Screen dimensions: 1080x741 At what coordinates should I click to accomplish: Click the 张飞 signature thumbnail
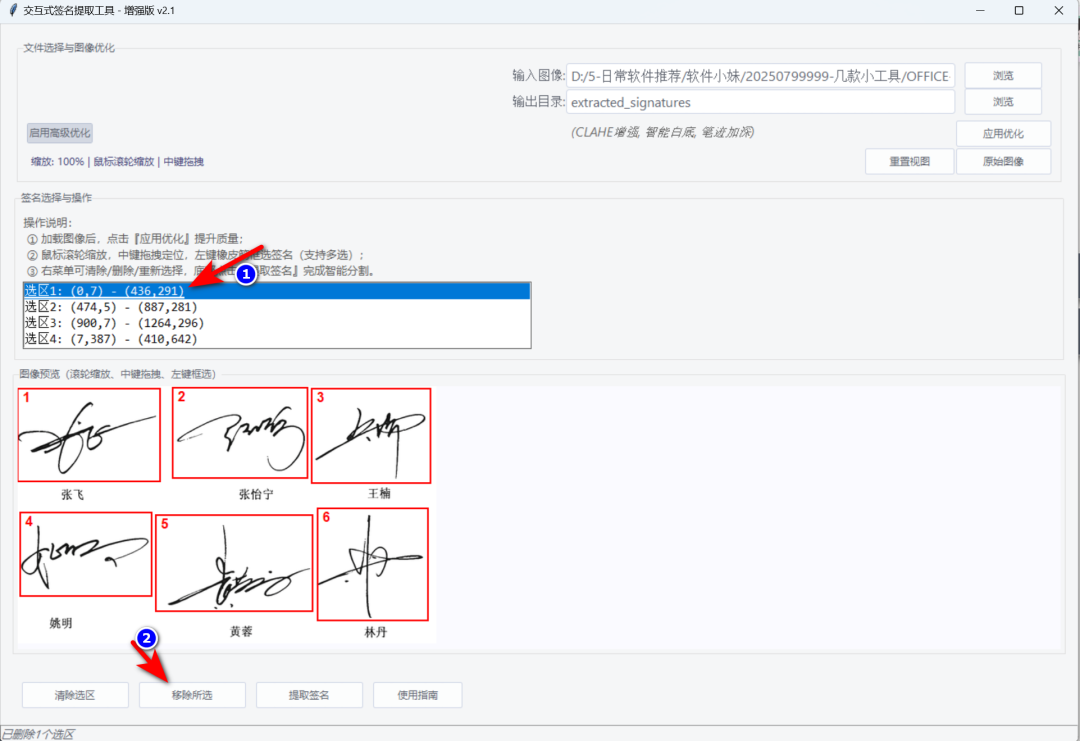pos(88,435)
